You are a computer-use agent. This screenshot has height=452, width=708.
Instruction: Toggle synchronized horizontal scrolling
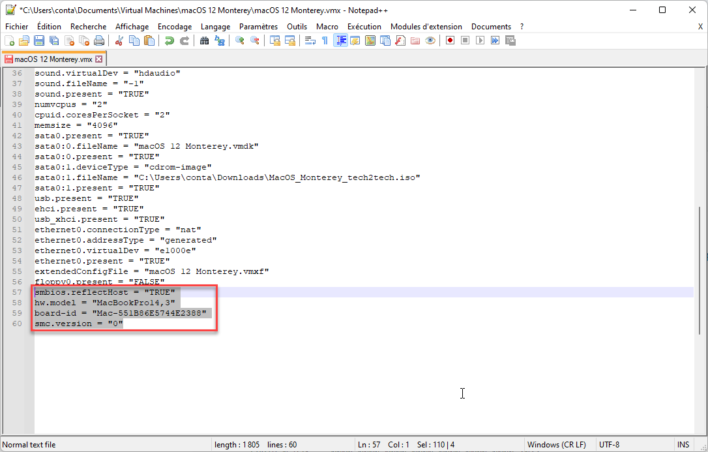290,41
